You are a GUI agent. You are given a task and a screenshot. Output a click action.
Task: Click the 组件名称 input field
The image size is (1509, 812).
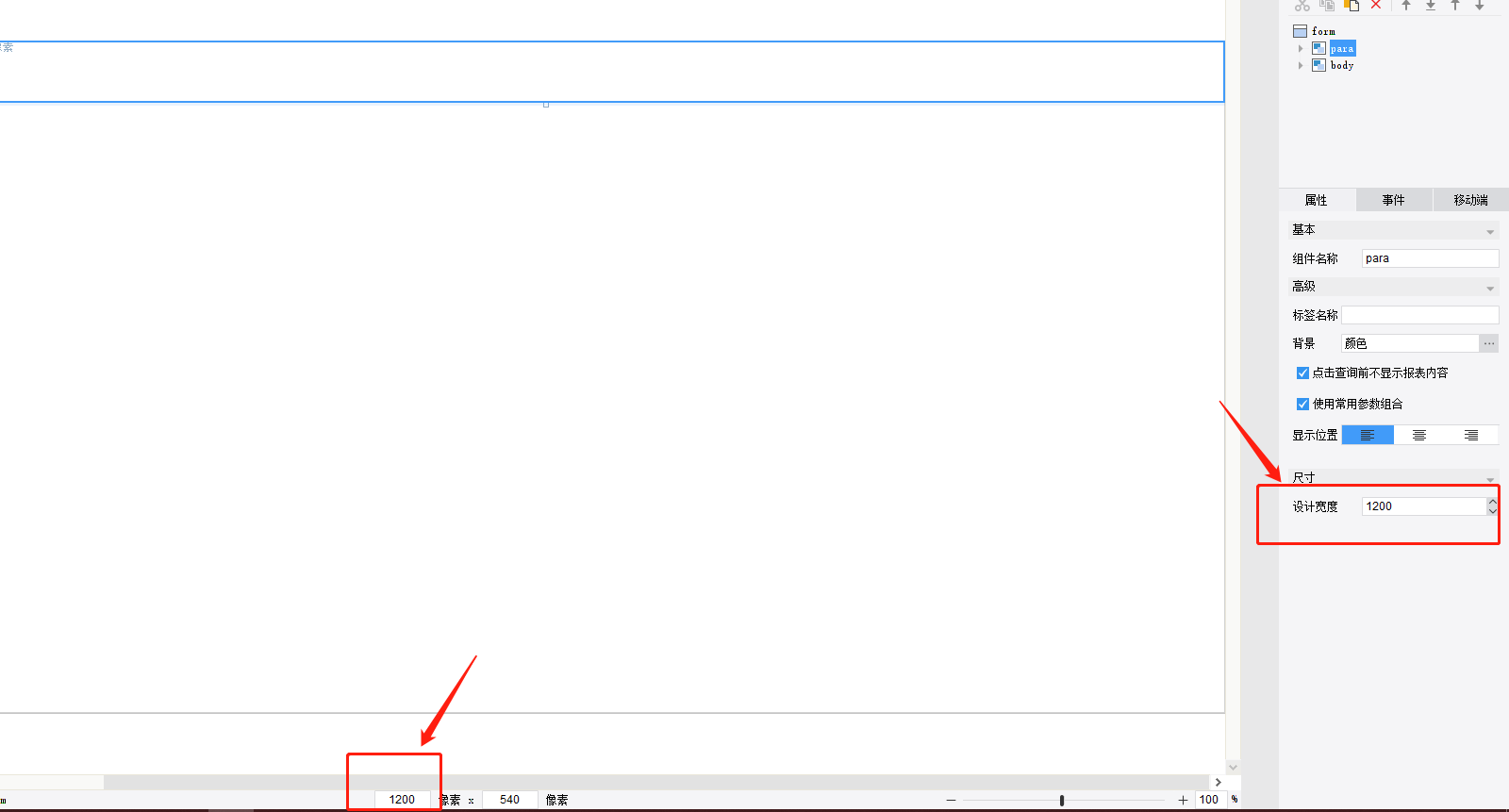pyautogui.click(x=1430, y=258)
